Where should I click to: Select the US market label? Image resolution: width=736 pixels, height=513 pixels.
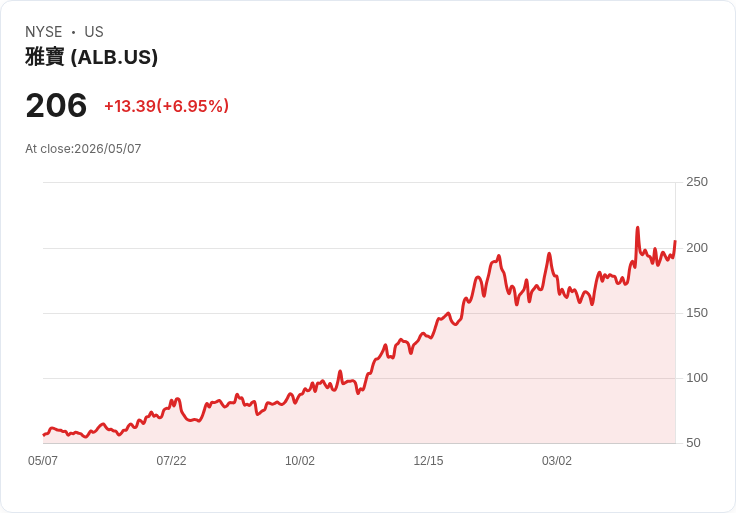click(94, 32)
